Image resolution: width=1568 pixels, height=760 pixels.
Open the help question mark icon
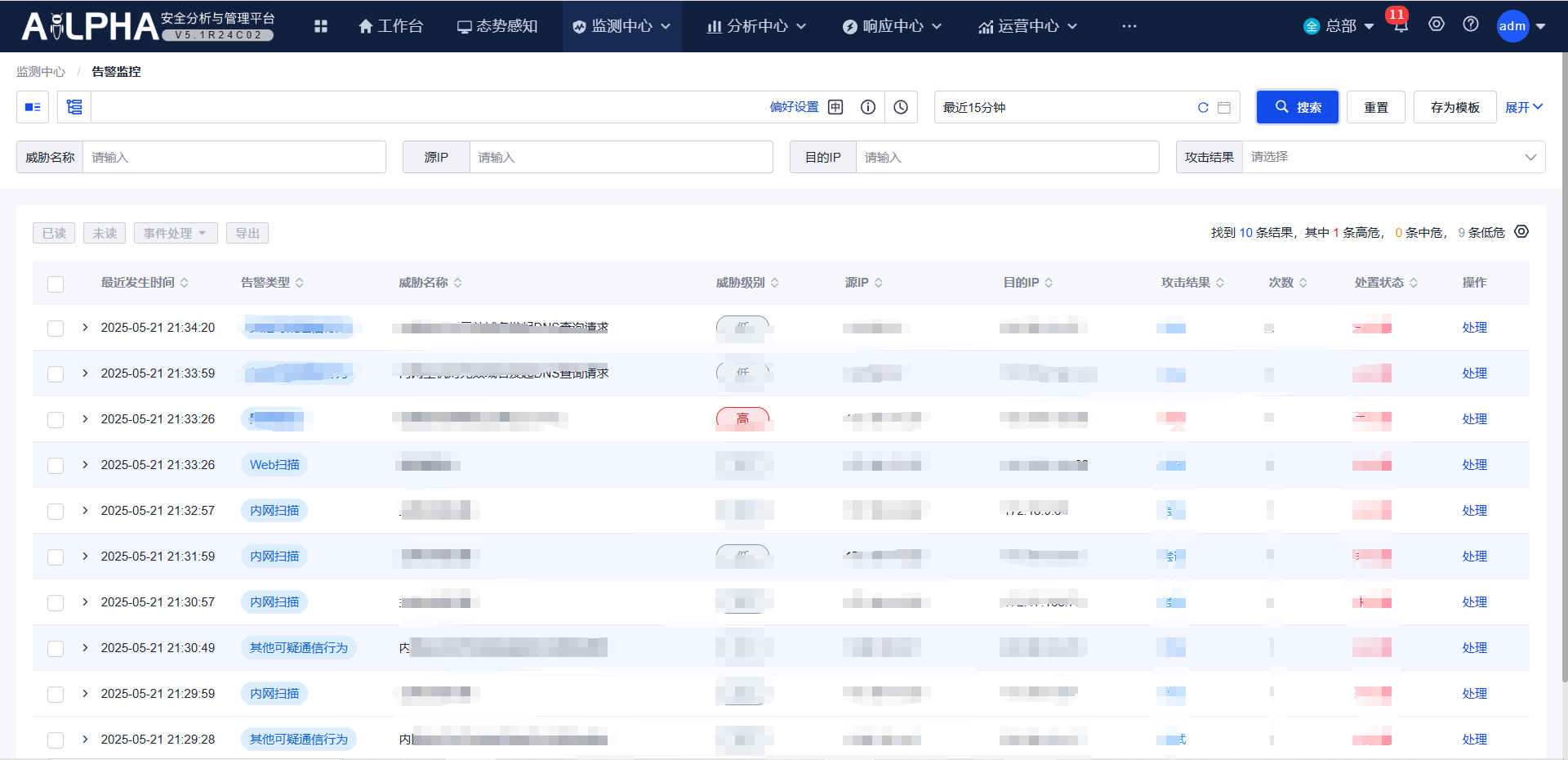tap(1470, 25)
